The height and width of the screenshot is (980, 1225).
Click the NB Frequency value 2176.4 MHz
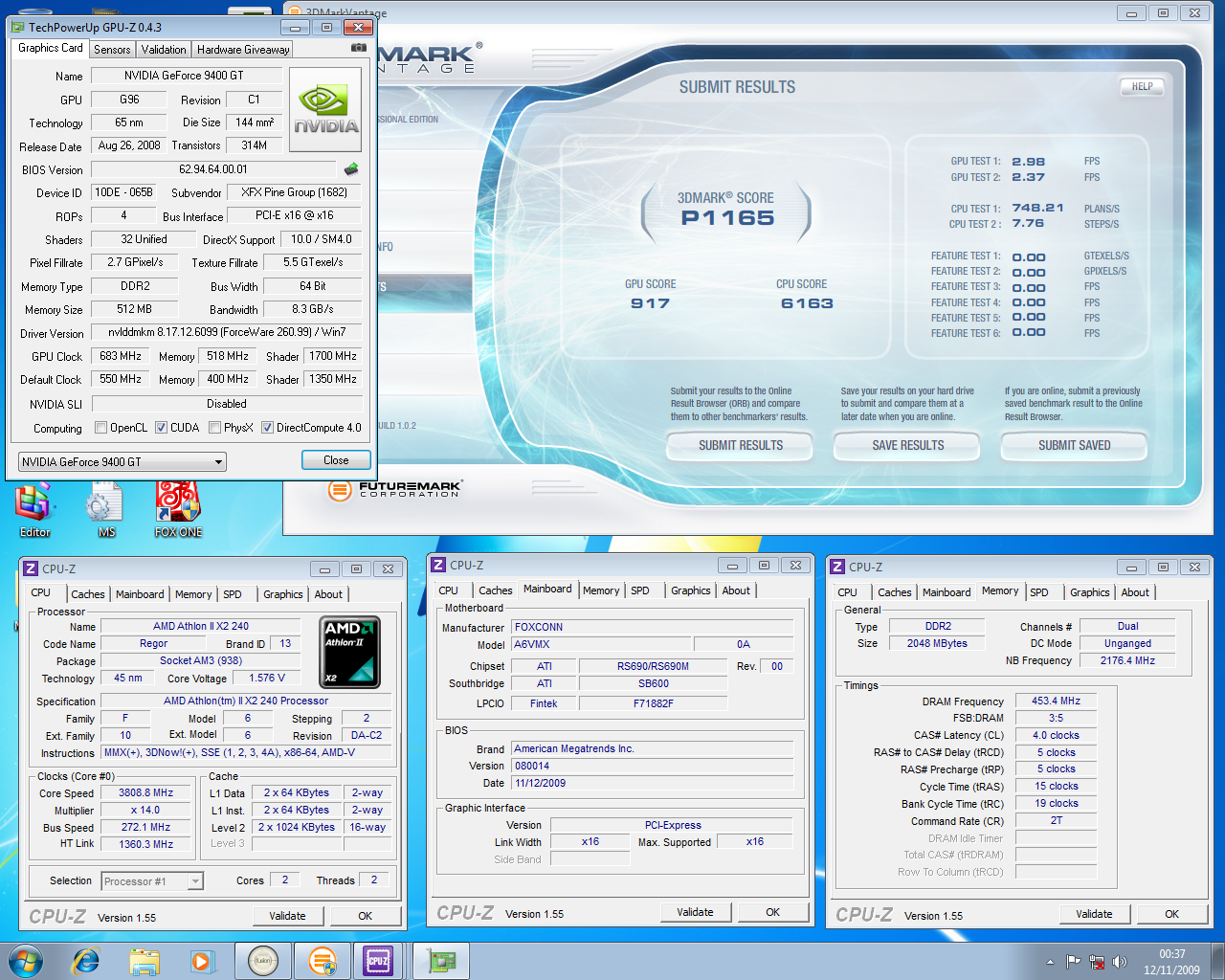pyautogui.click(x=1127, y=660)
